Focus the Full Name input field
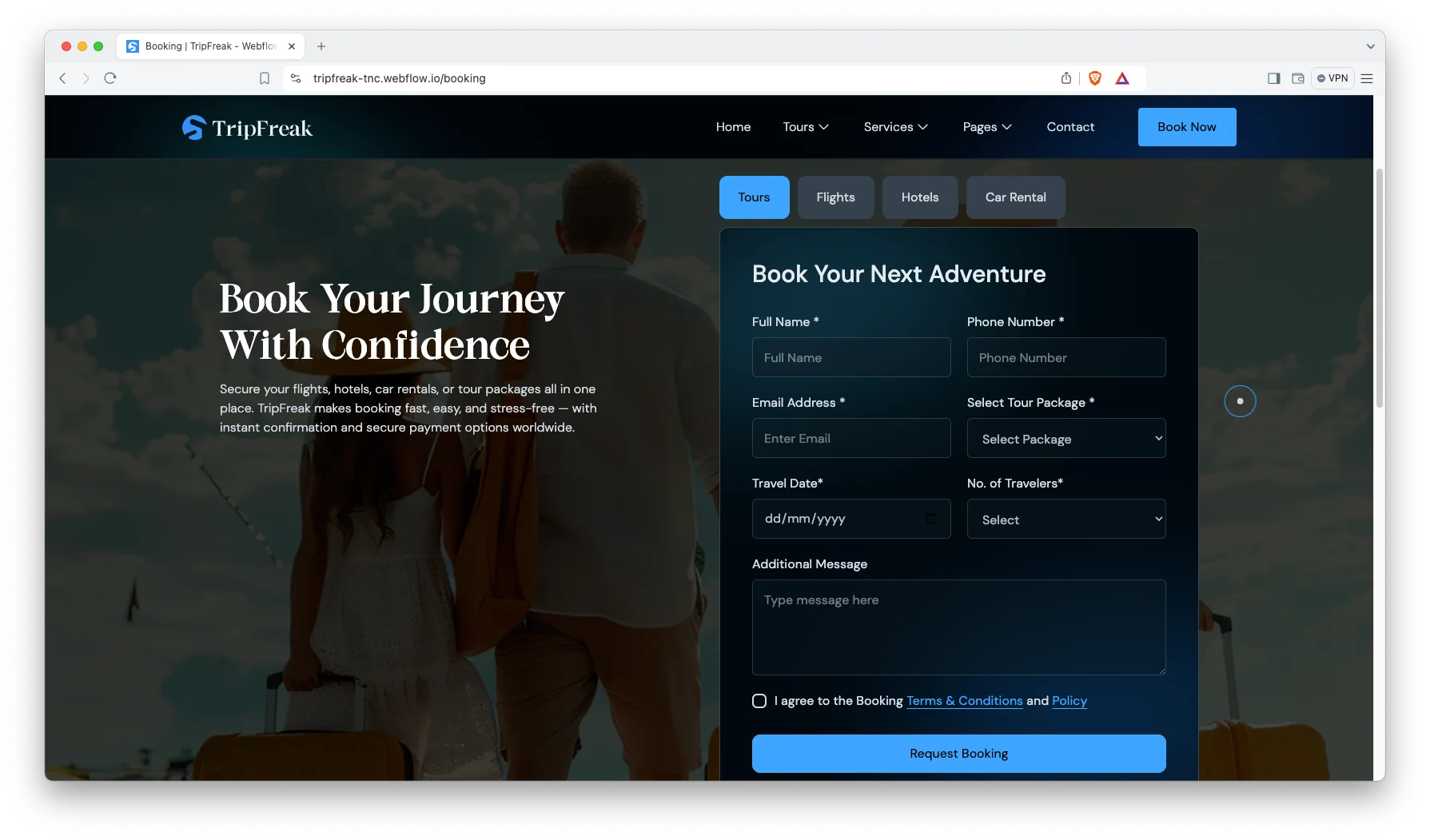Viewport: 1430px width, 840px height. [x=851, y=358]
